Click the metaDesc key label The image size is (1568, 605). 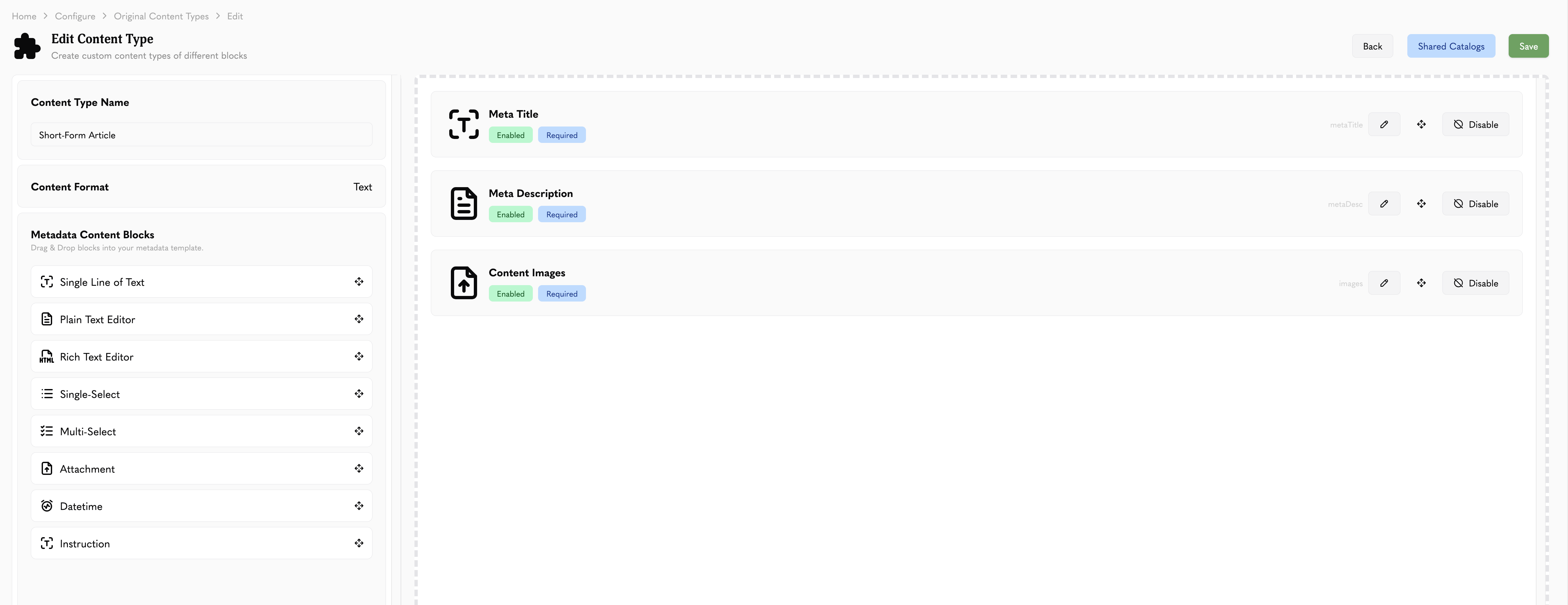[1345, 204]
